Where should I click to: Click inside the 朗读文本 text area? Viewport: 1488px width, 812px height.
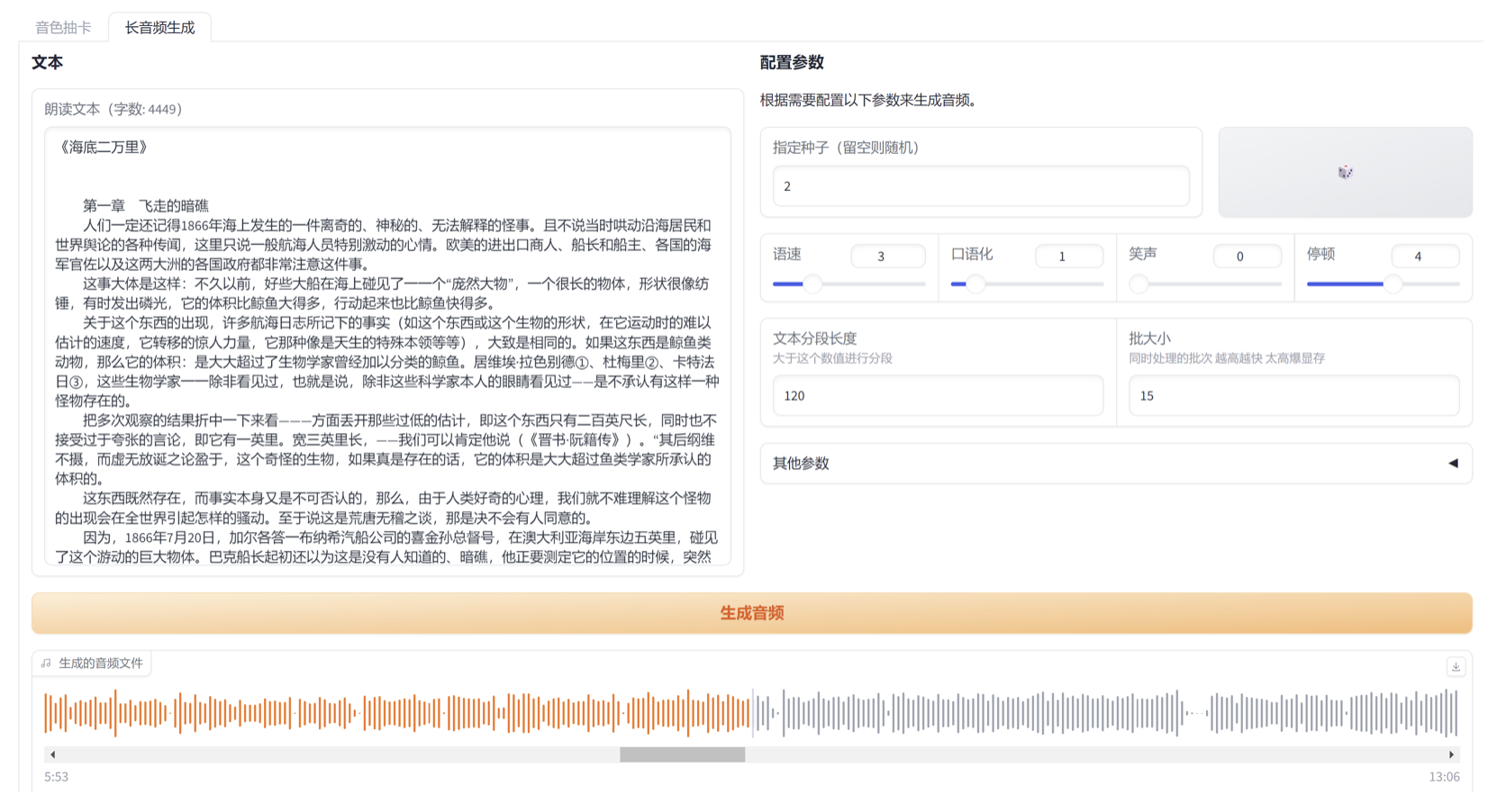point(387,347)
